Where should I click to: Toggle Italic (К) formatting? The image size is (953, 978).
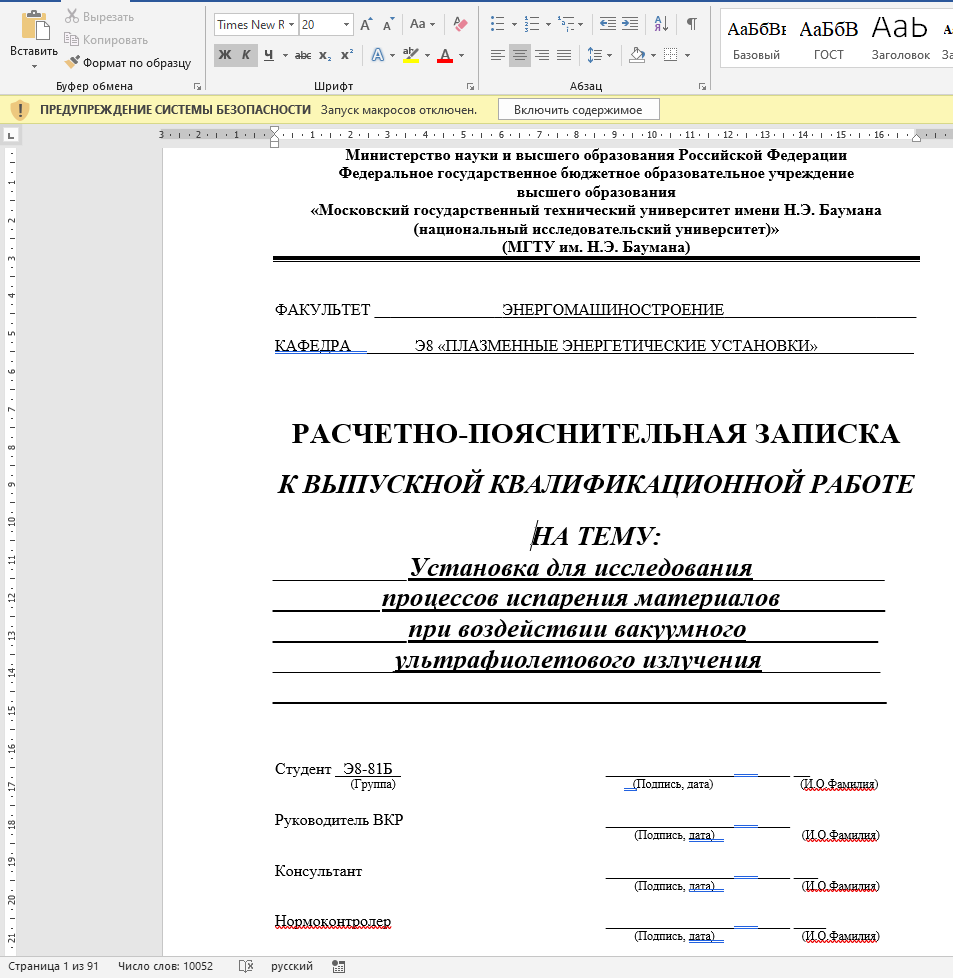point(246,55)
